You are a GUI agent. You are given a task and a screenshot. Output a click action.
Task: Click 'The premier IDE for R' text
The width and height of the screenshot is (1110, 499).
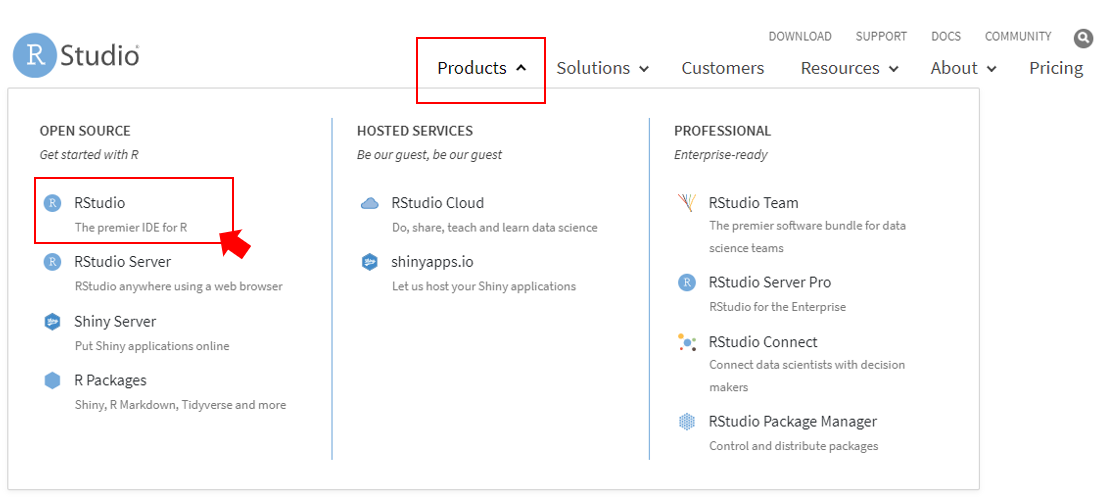click(x=131, y=228)
